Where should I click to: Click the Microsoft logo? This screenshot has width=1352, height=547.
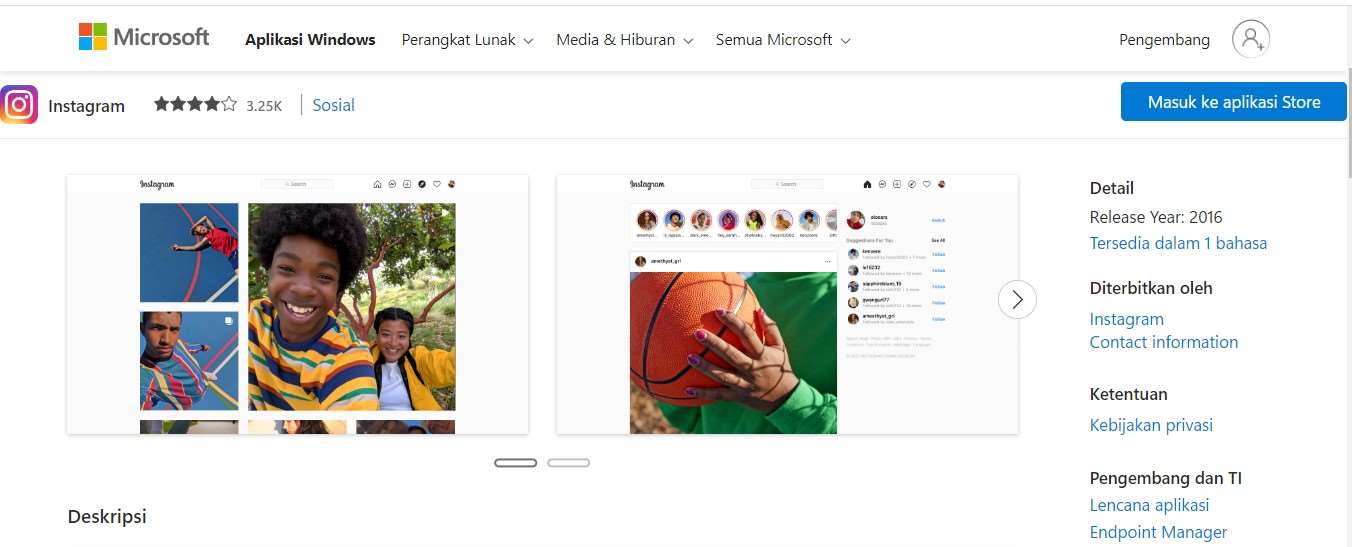click(x=144, y=38)
